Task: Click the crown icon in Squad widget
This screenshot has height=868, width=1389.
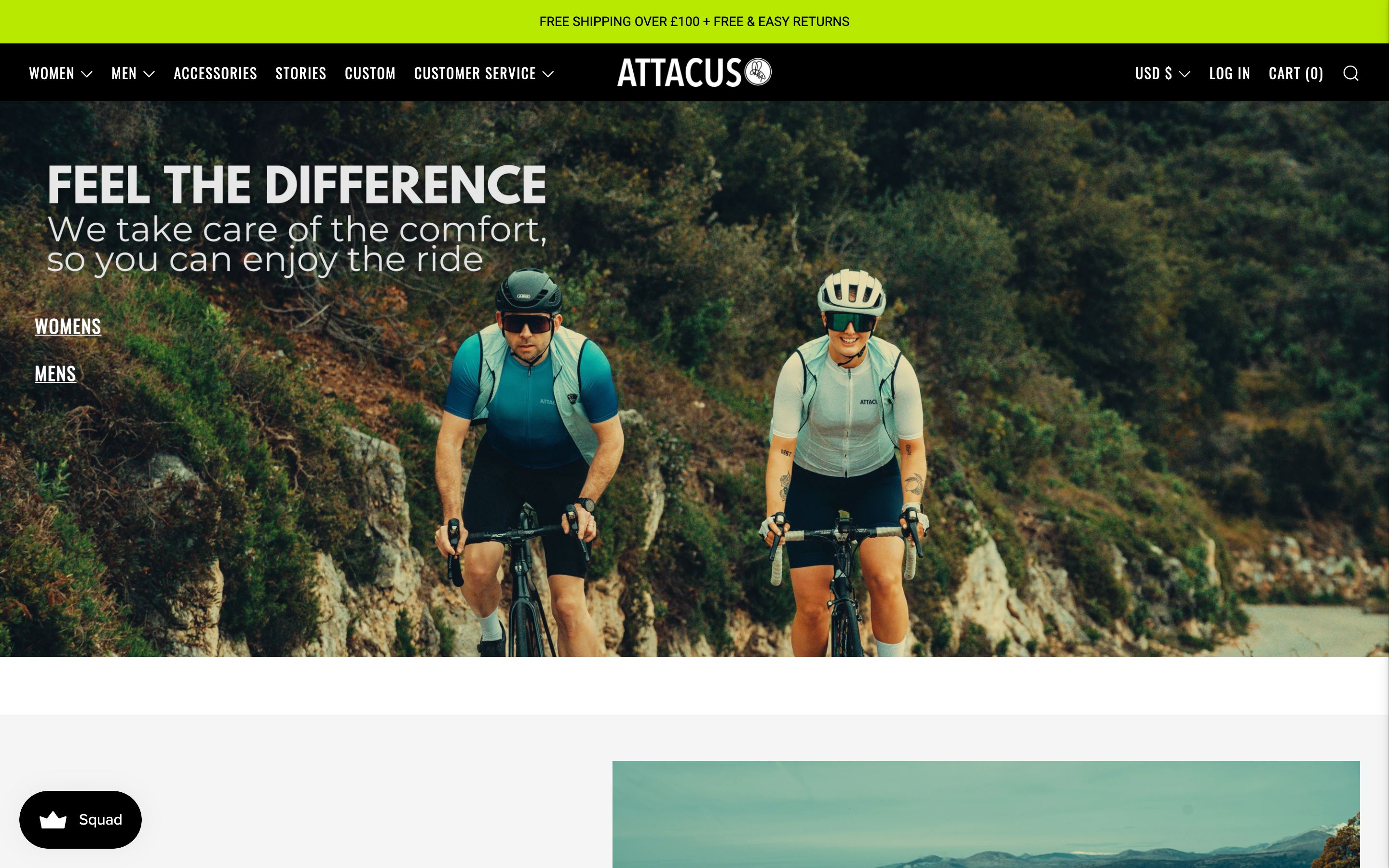Action: 53,820
